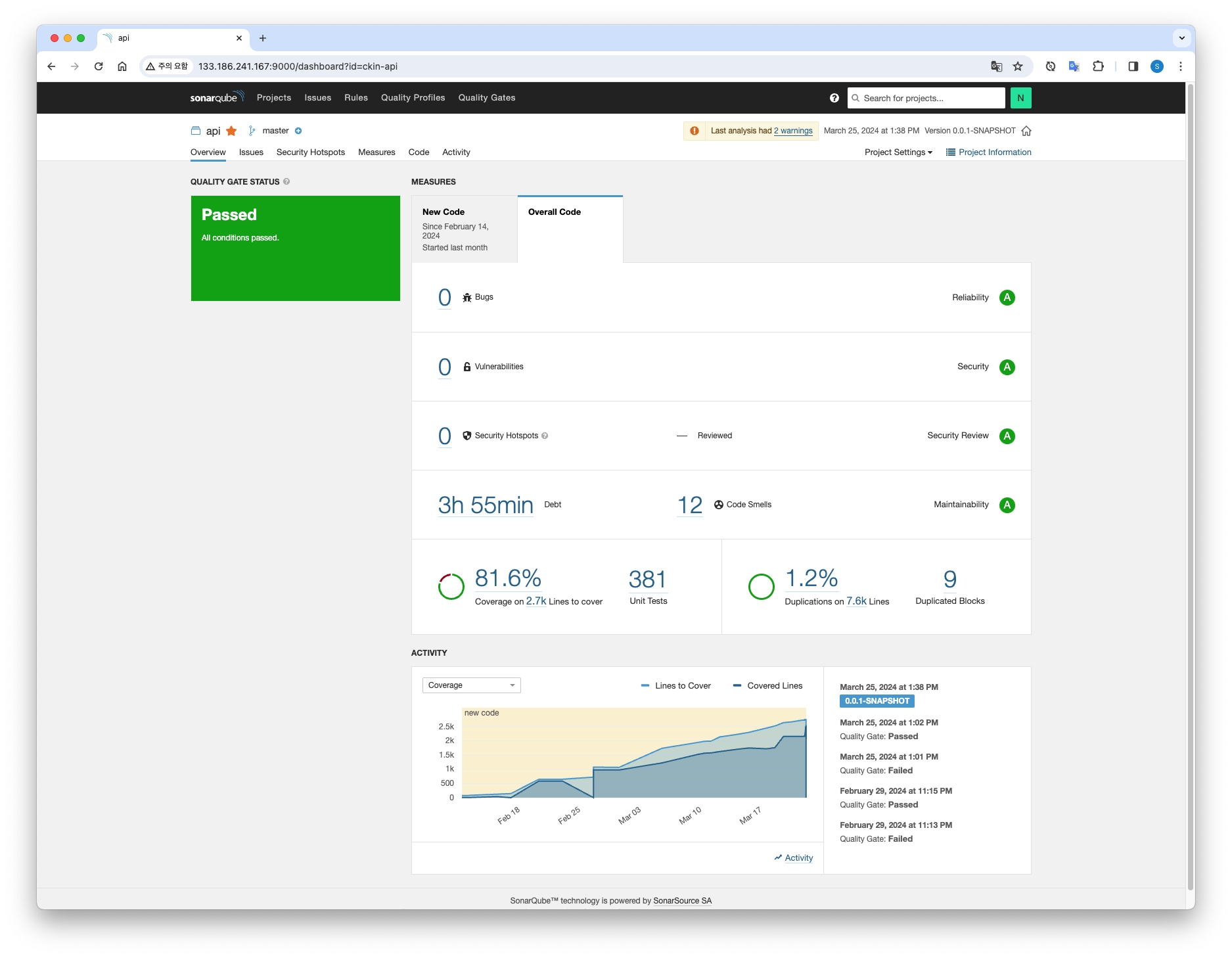Open the master branch plus indicator
This screenshot has height=958, width=1232.
click(x=298, y=131)
